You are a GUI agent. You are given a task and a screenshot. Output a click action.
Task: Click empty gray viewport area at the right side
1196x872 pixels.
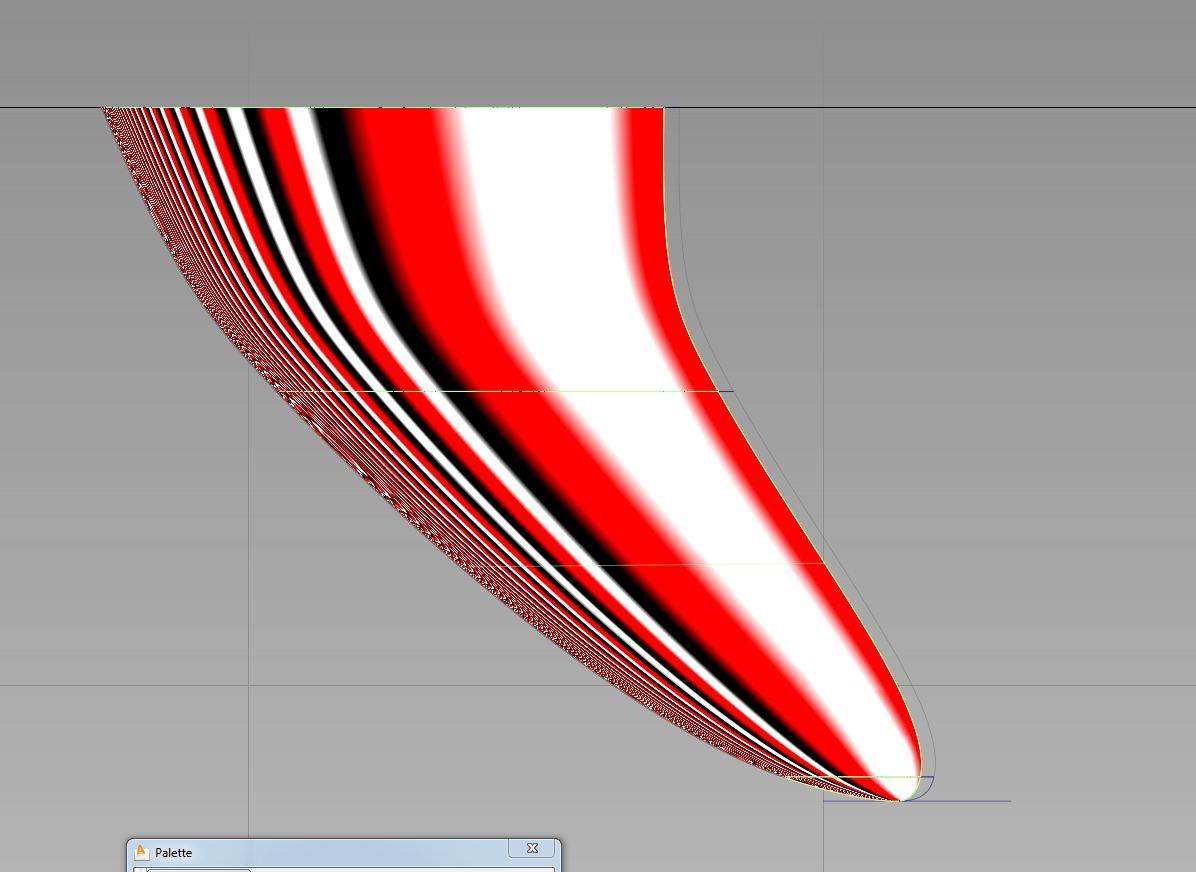[x=1050, y=400]
